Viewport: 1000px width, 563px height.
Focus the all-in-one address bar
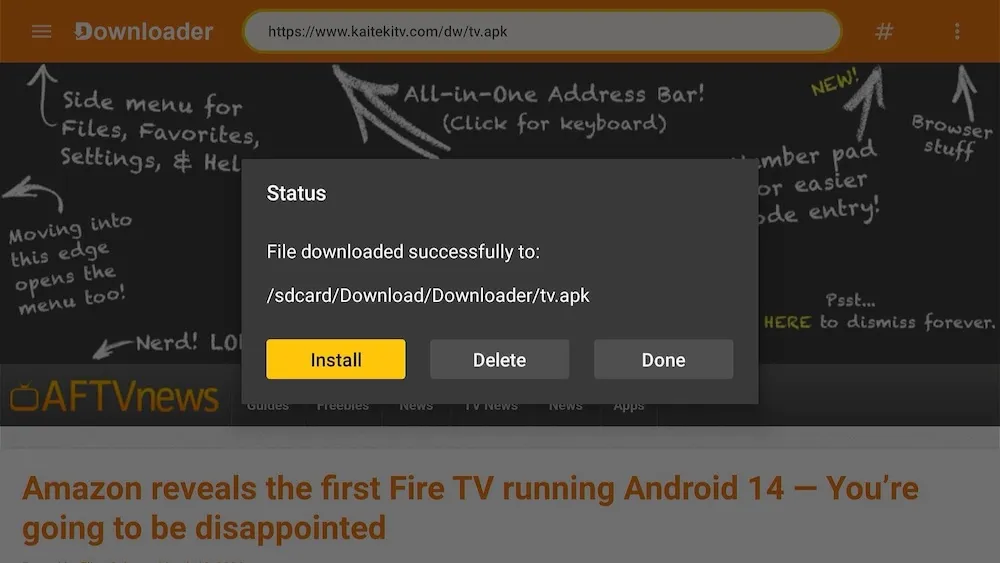point(542,31)
